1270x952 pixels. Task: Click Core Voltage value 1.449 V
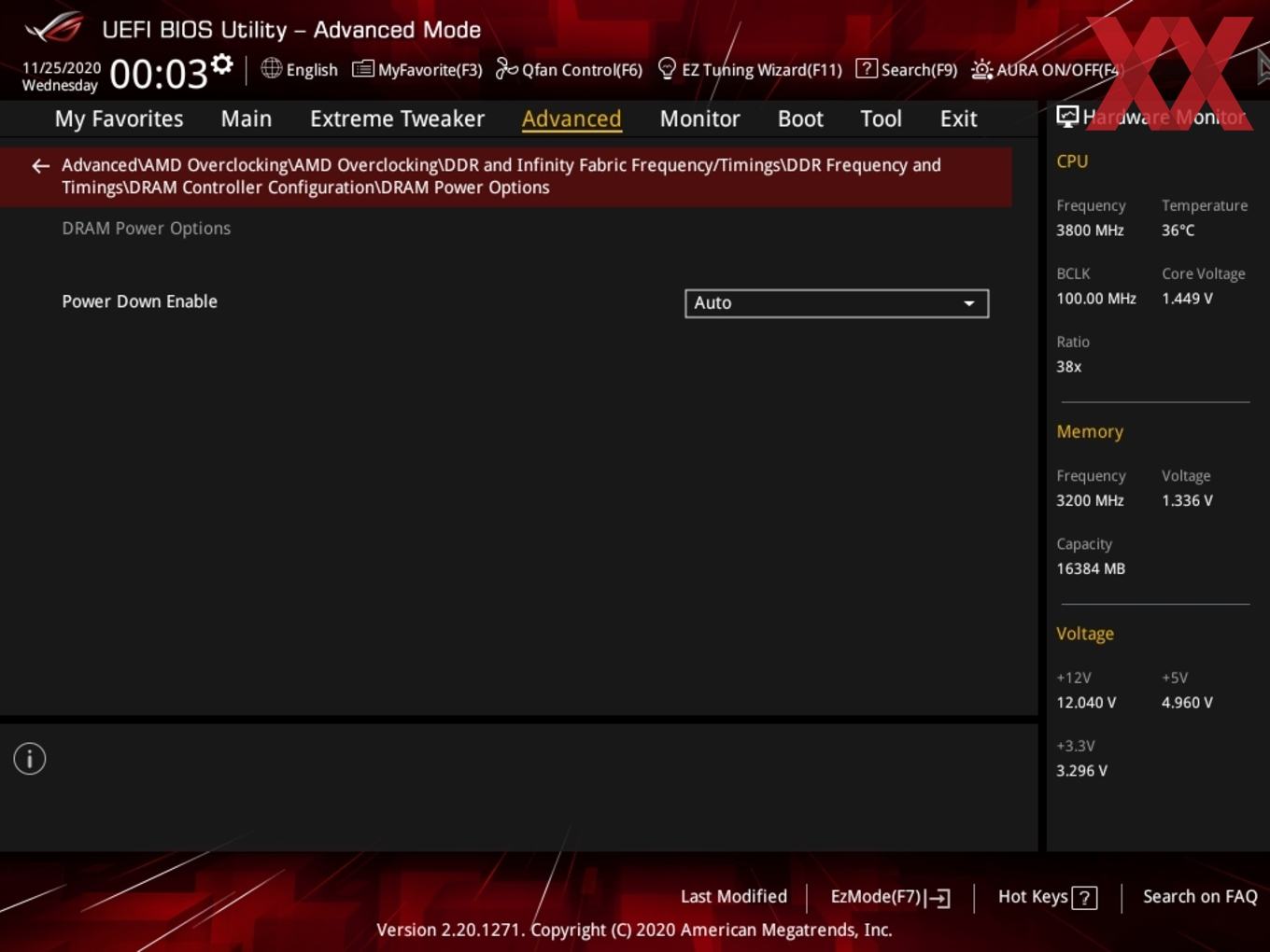(1187, 299)
